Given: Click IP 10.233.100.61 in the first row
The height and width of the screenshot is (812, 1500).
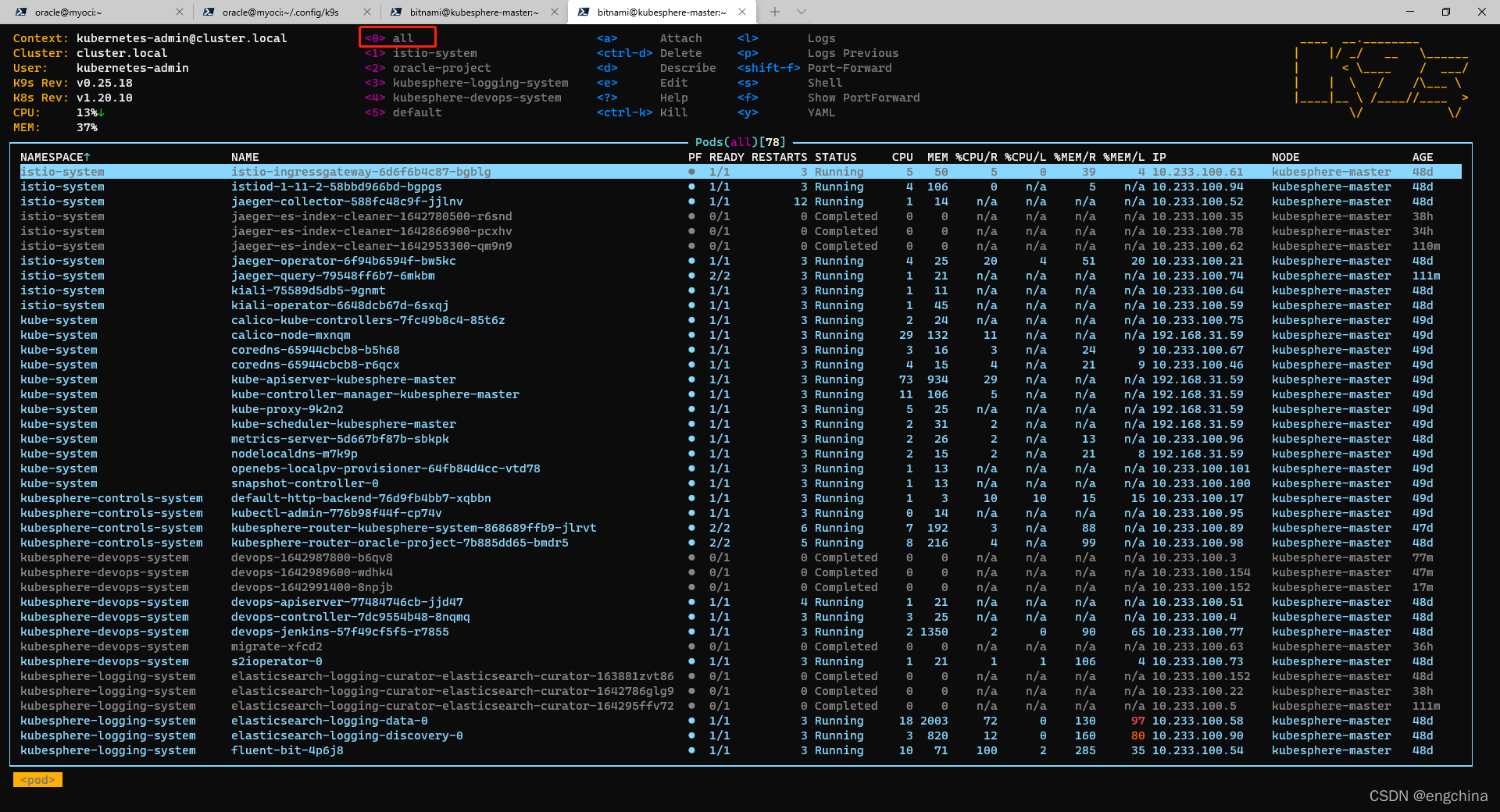Looking at the screenshot, I should [1198, 172].
